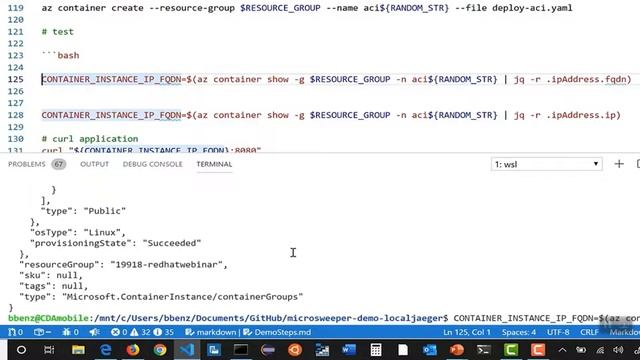Open the orange Camtasia recorder icon on taskbar
Screen dimensions: 640x360
click(538, 350)
